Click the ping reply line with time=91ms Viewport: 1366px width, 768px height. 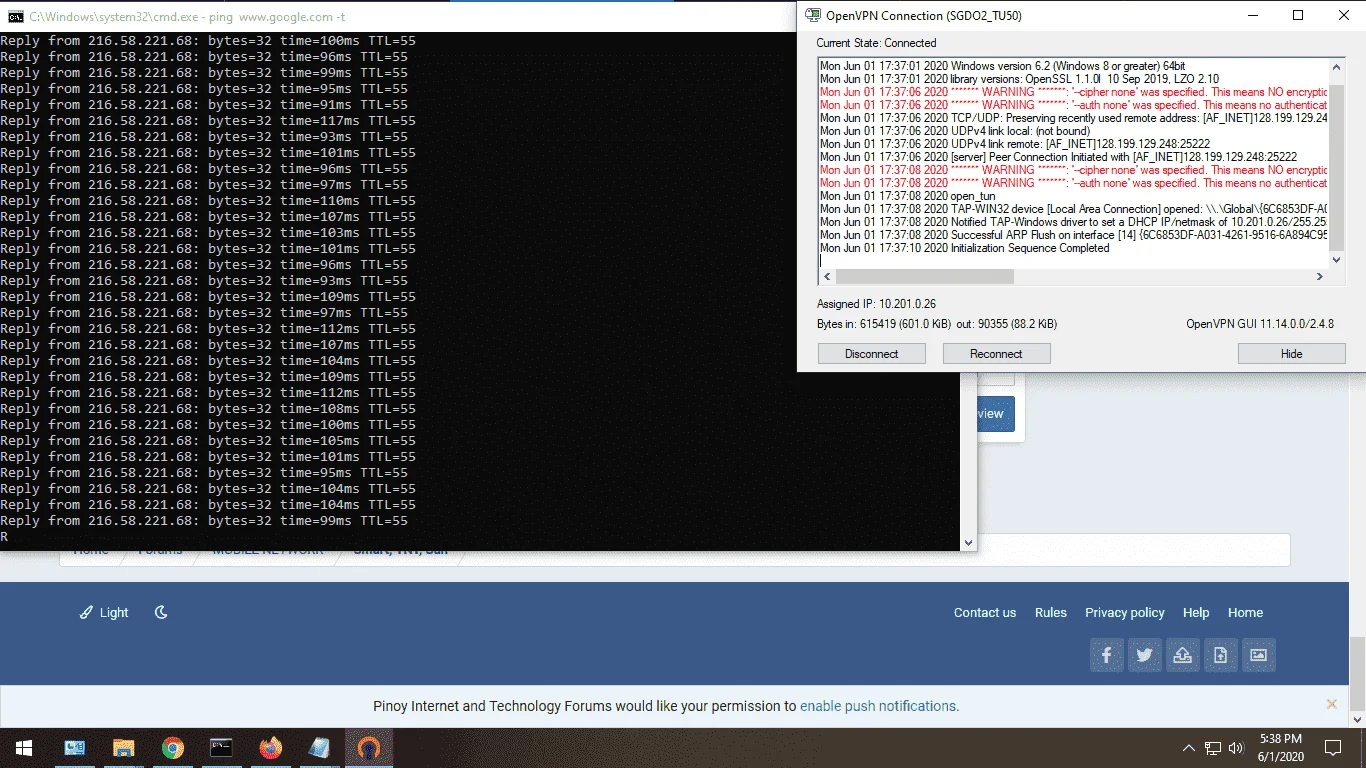click(x=204, y=105)
